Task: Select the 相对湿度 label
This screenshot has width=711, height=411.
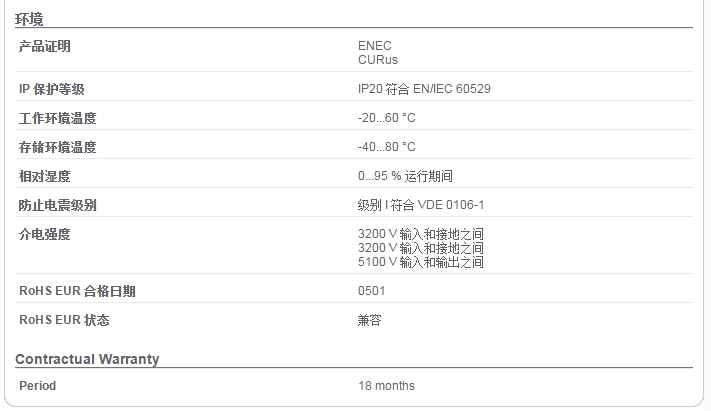Action: coord(44,176)
